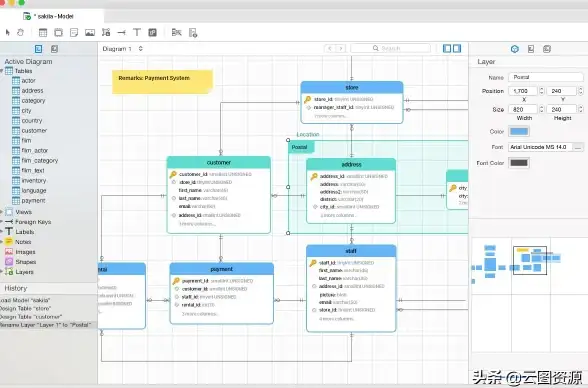Click the export SQL toolbar icon

coord(193,33)
